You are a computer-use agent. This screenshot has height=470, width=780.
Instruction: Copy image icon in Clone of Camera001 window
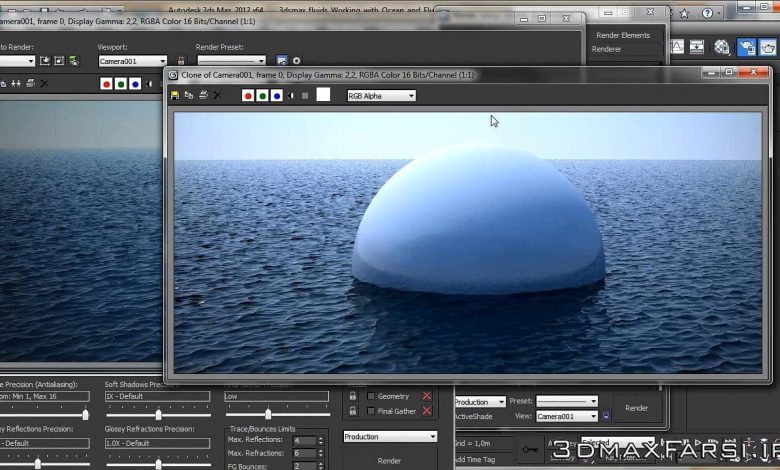pyautogui.click(x=189, y=95)
